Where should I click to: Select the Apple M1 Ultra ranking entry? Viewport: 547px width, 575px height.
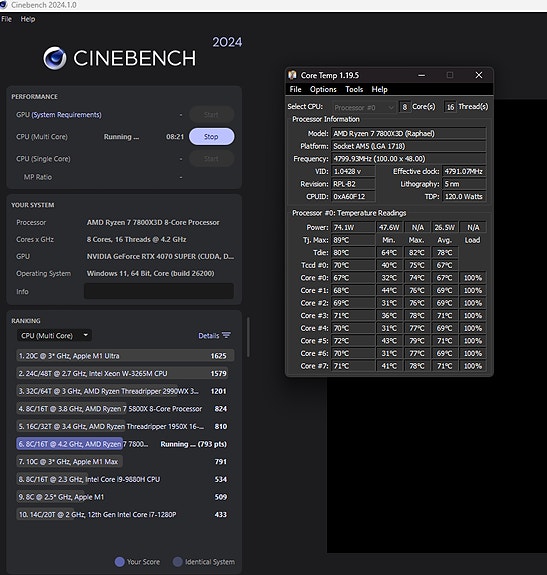click(125, 356)
